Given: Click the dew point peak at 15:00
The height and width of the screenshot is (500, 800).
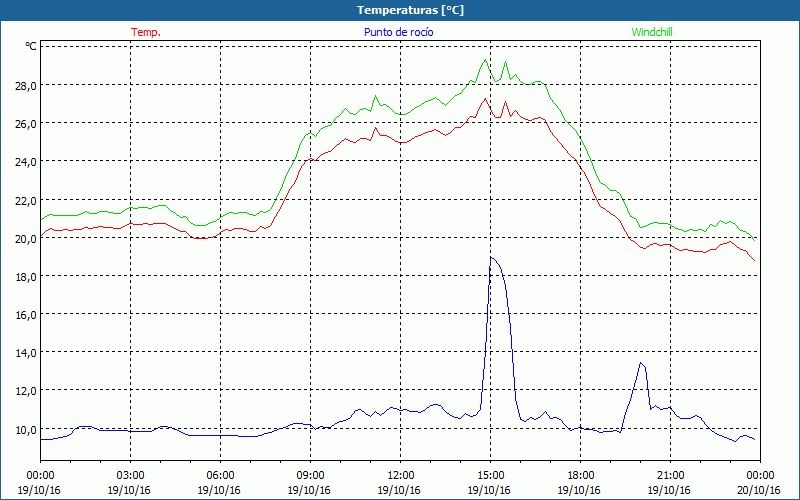Looking at the screenshot, I should click(491, 258).
